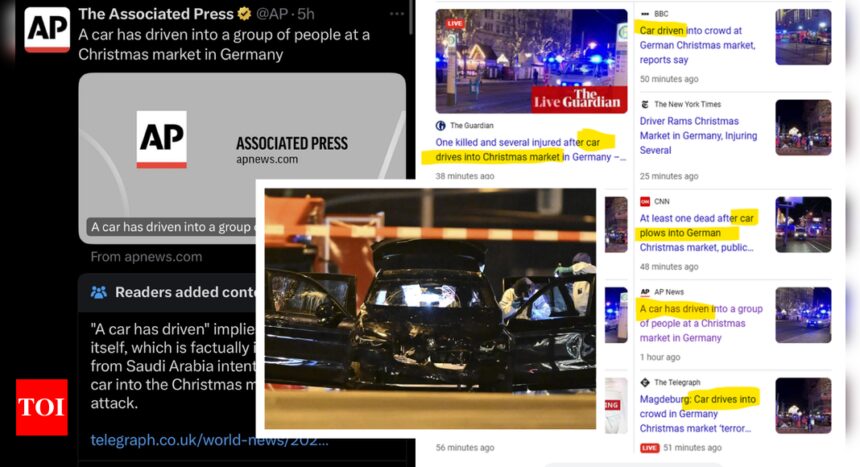Click the BBC source logo

645,14
